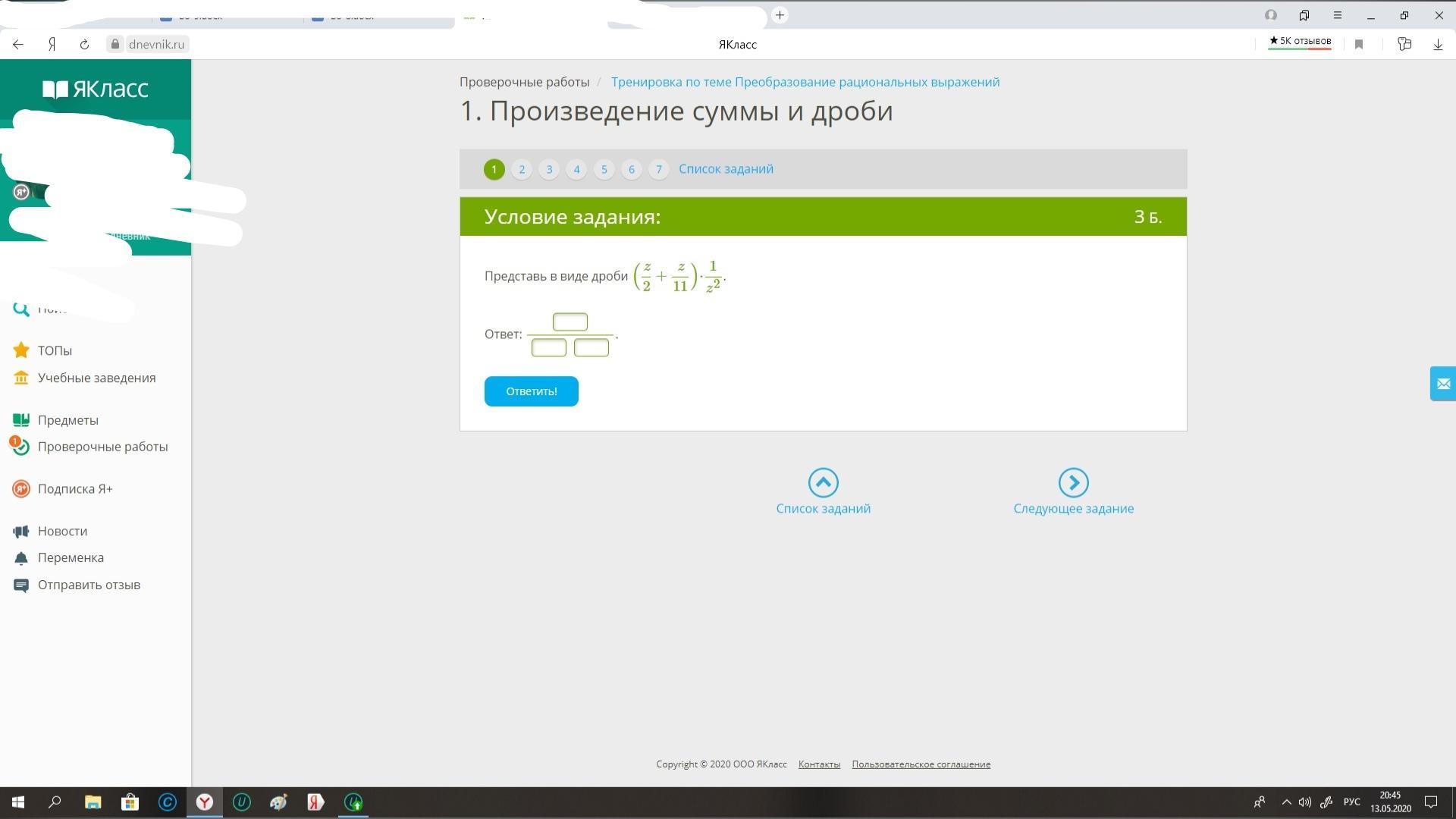Click the Следующее задание arrow icon
Image resolution: width=1456 pixels, height=819 pixels.
pos(1073,482)
